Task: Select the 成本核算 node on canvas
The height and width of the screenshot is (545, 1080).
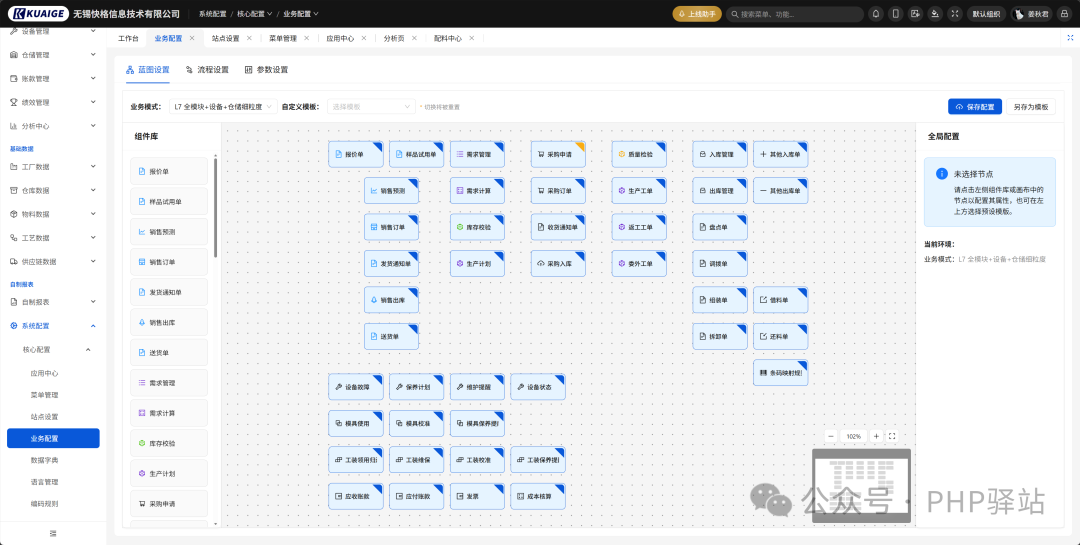Action: point(538,496)
